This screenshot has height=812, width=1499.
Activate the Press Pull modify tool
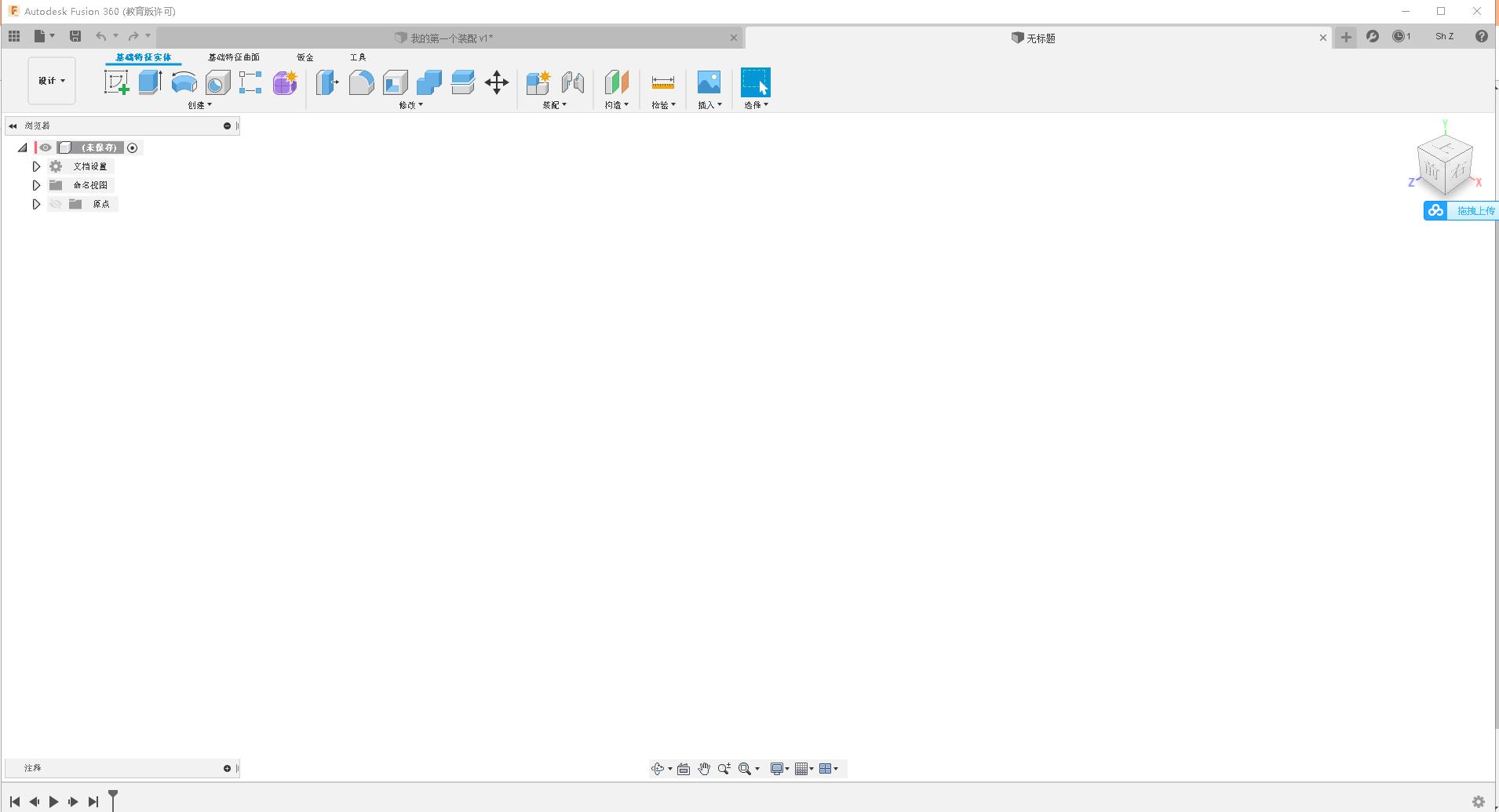pos(326,82)
